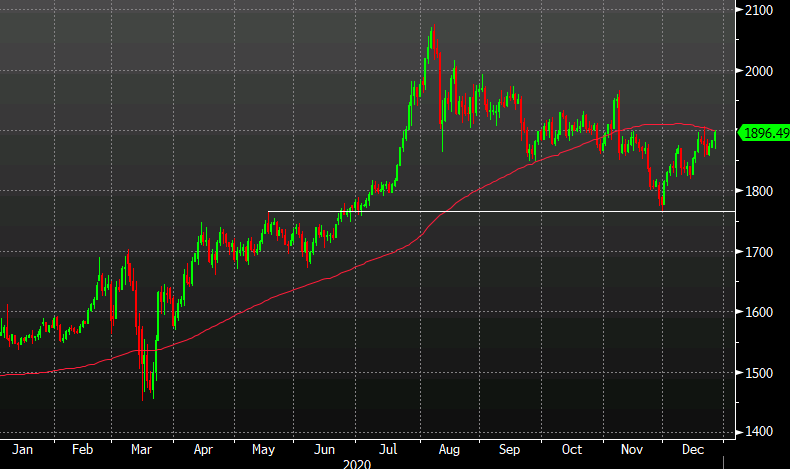Select the Jul label on time axis
Image resolution: width=790 pixels, height=469 pixels.
pos(388,449)
